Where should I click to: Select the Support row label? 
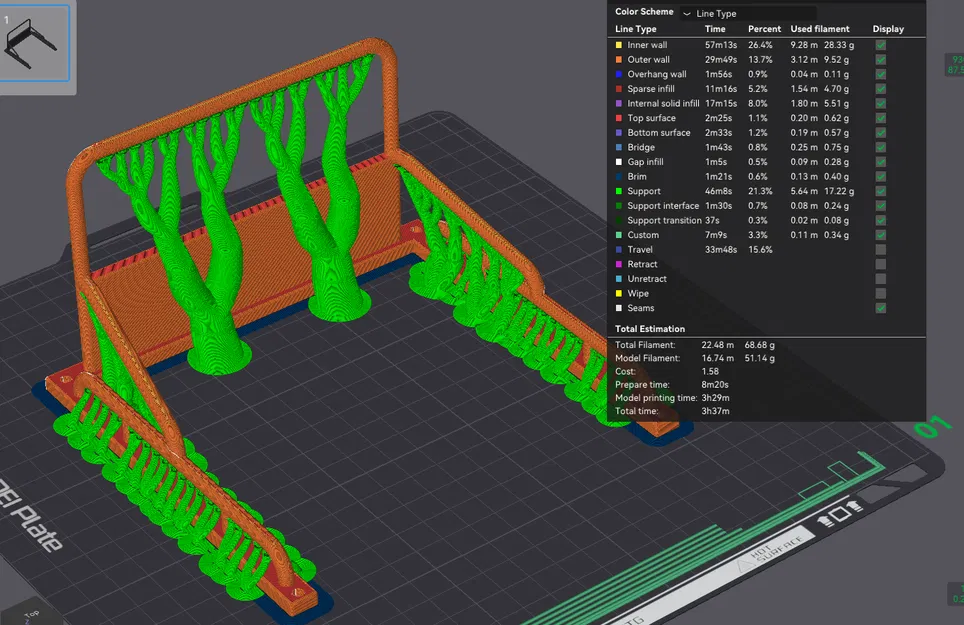[x=644, y=191]
